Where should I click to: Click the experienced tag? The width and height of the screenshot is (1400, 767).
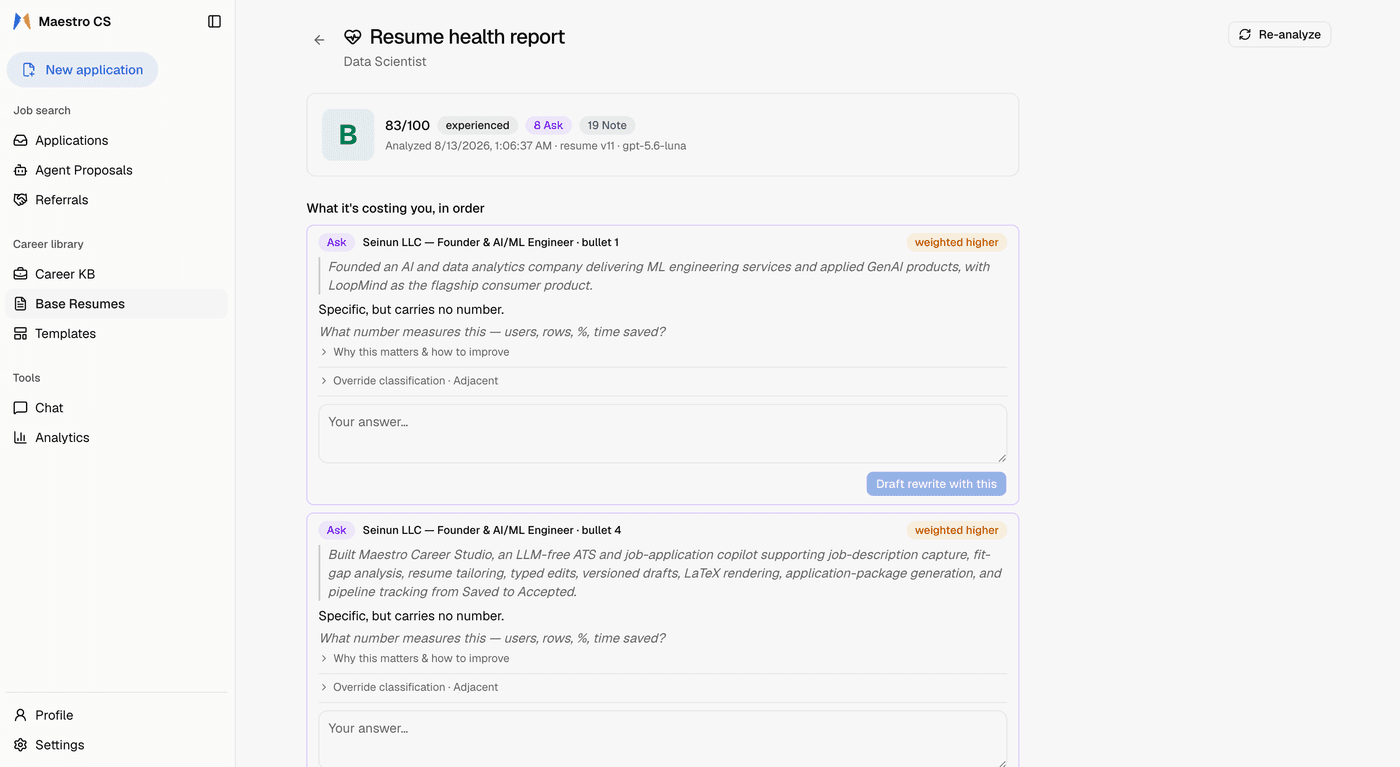(477, 125)
